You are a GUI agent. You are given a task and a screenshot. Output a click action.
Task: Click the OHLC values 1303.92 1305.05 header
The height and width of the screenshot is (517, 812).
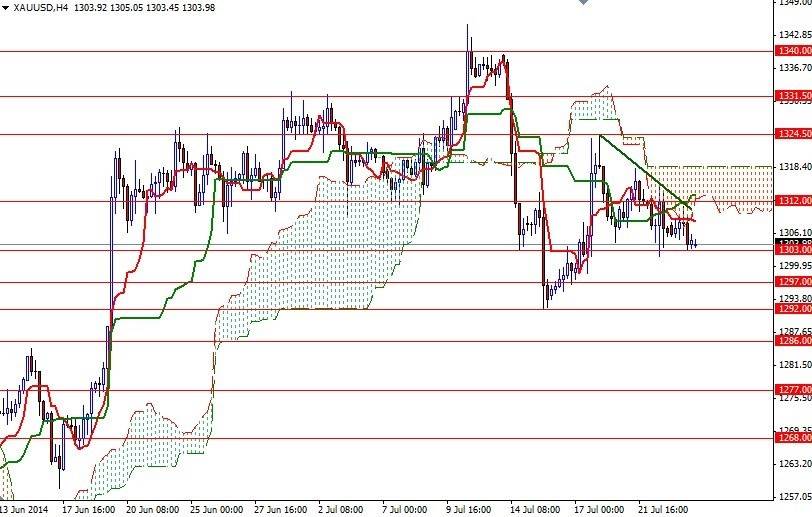pyautogui.click(x=109, y=8)
